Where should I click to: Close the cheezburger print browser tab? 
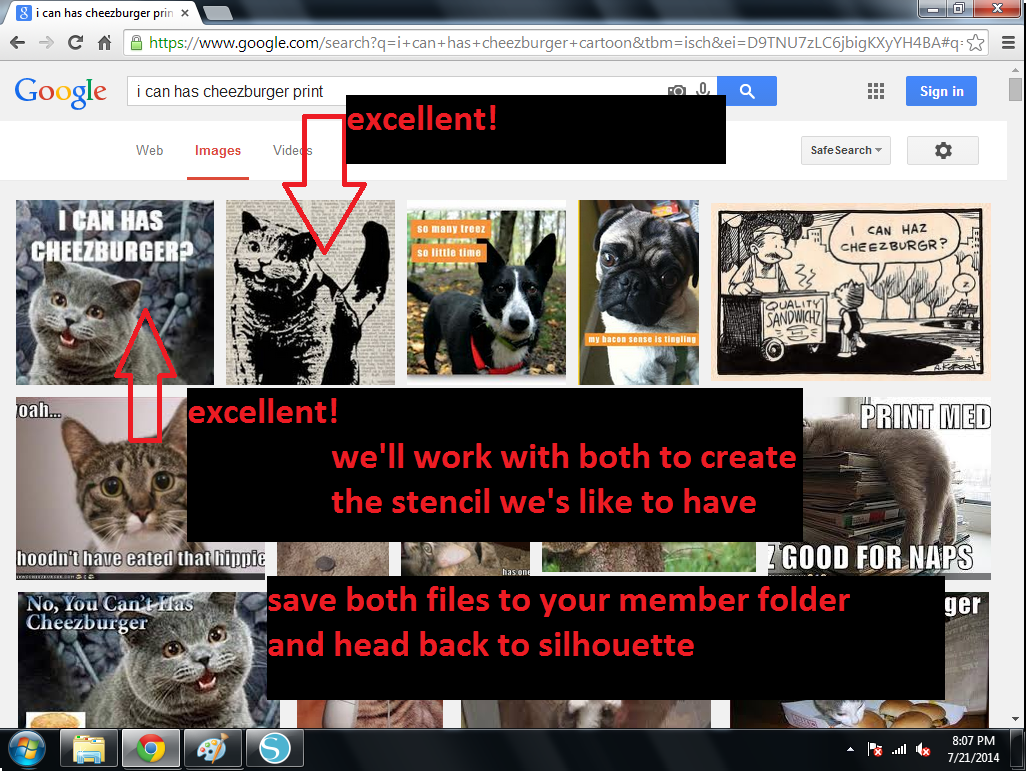(x=185, y=13)
